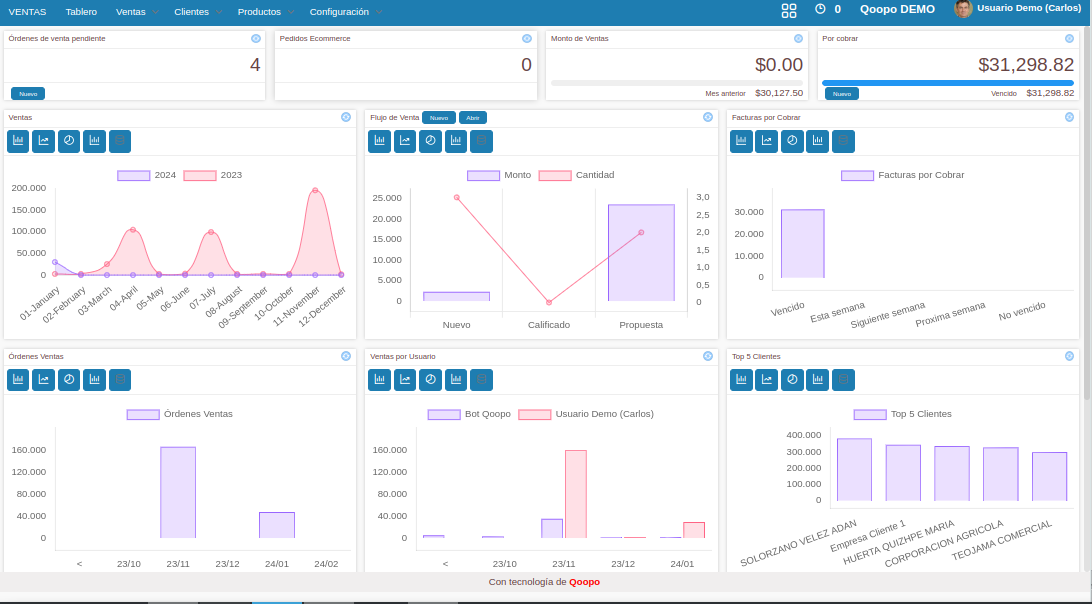The height and width of the screenshot is (604, 1092).
Task: Open the VENTAS menu item
Action: click(x=27, y=12)
